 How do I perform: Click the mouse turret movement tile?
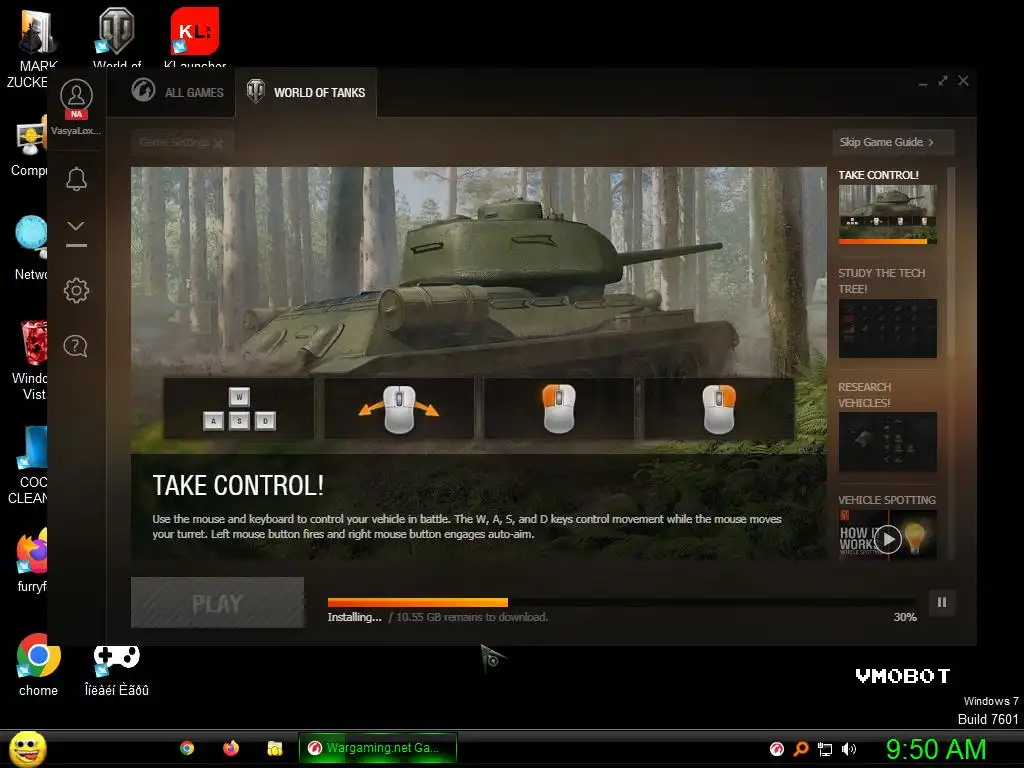click(399, 409)
